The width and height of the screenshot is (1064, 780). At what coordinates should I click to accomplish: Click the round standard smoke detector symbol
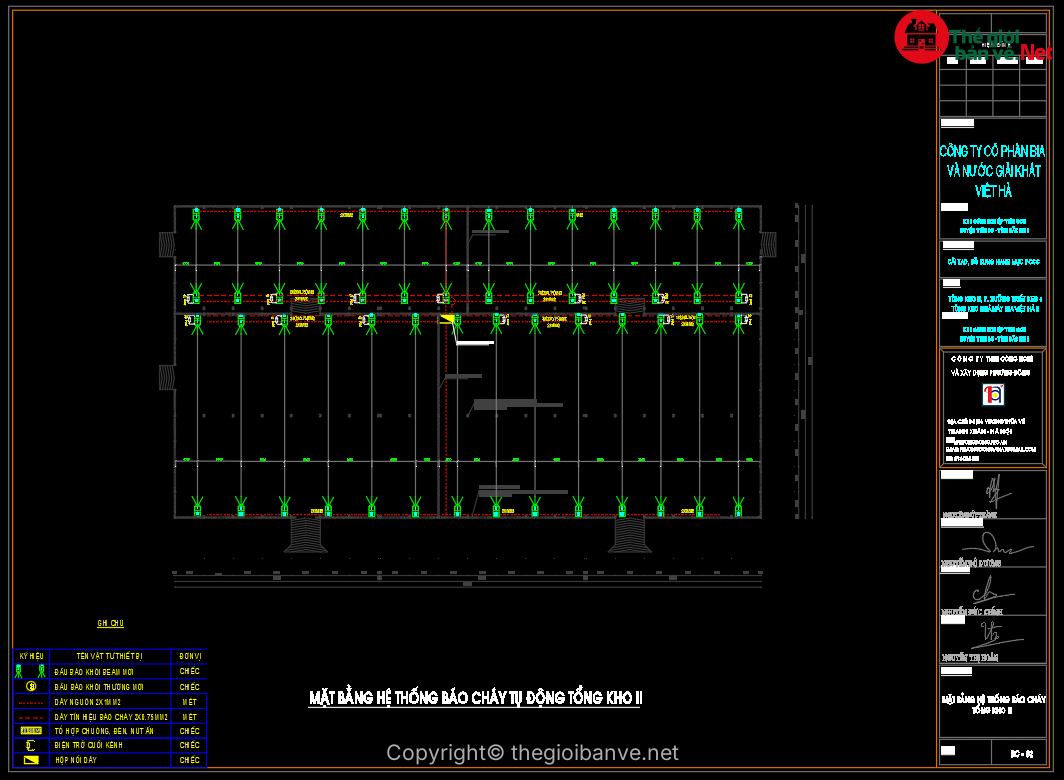(30, 687)
